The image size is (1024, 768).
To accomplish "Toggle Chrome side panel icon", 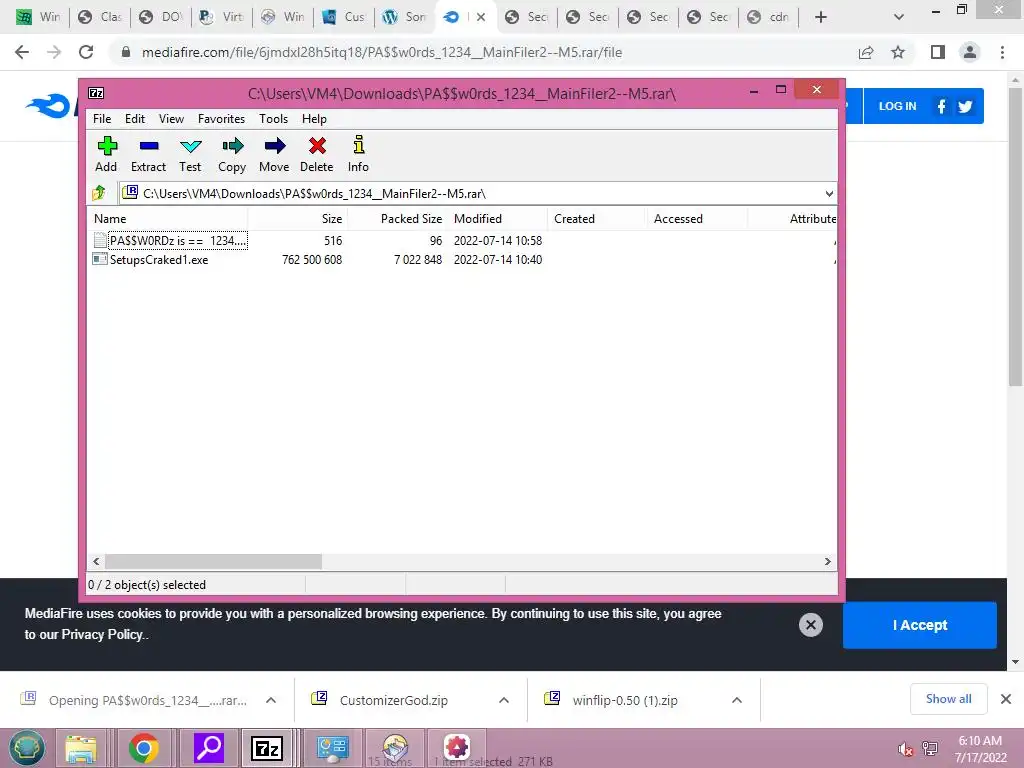I will (938, 52).
